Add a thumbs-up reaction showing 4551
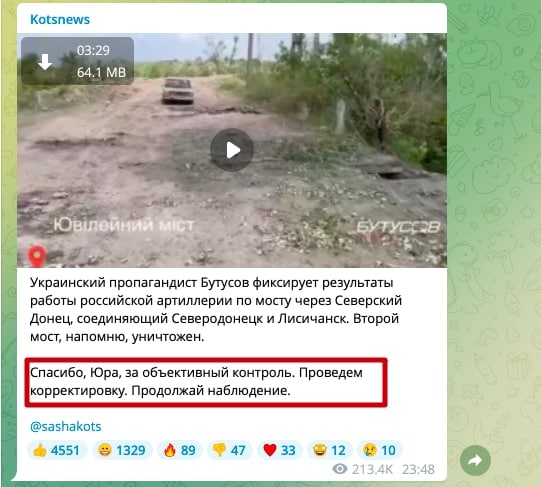This screenshot has width=541, height=487. [x=57, y=450]
